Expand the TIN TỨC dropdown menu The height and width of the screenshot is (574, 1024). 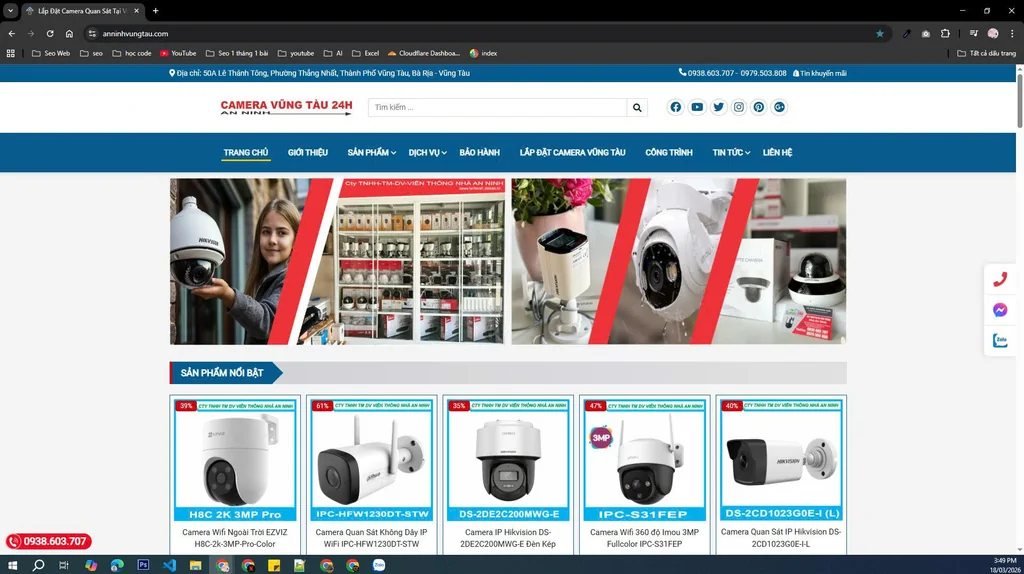tap(731, 152)
